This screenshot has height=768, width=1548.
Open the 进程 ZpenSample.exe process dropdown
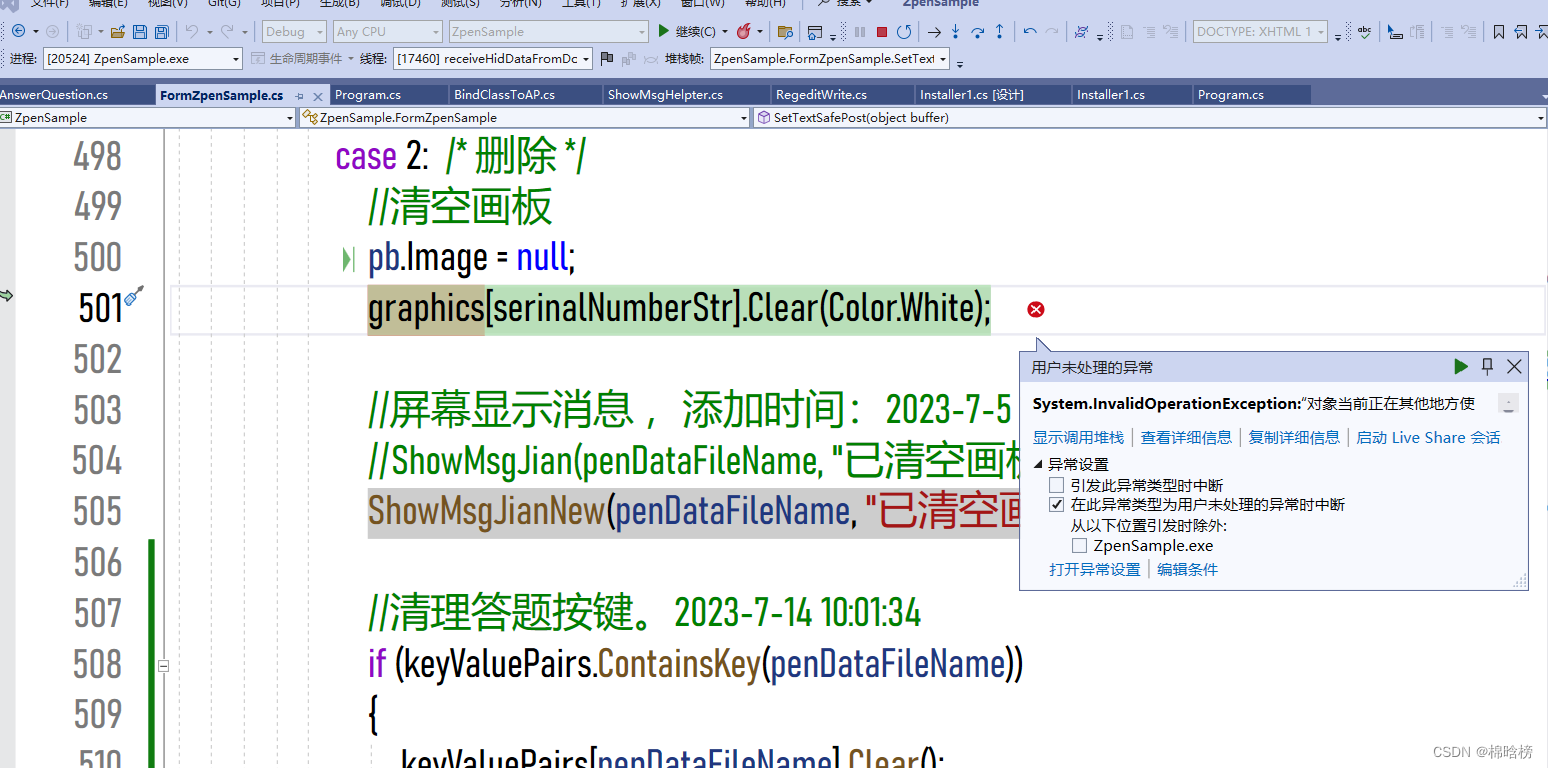coord(142,59)
